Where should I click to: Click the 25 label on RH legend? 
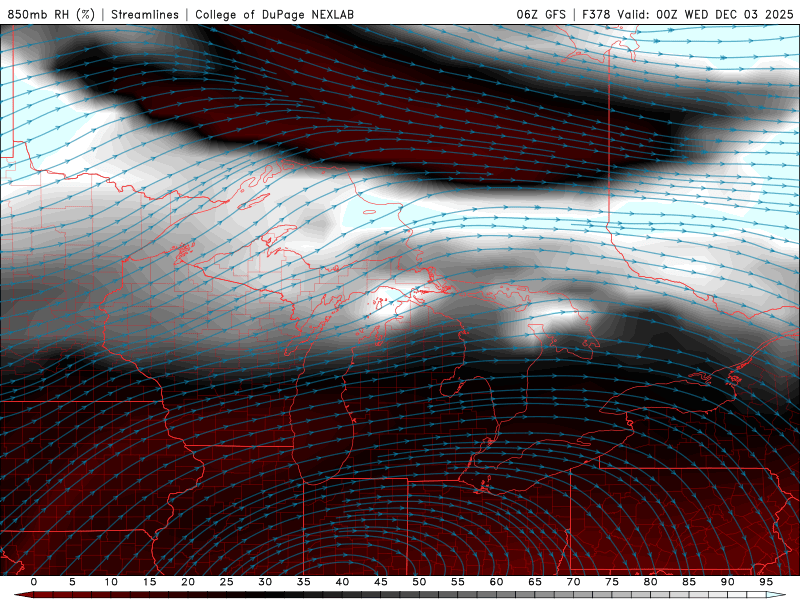pos(227,582)
